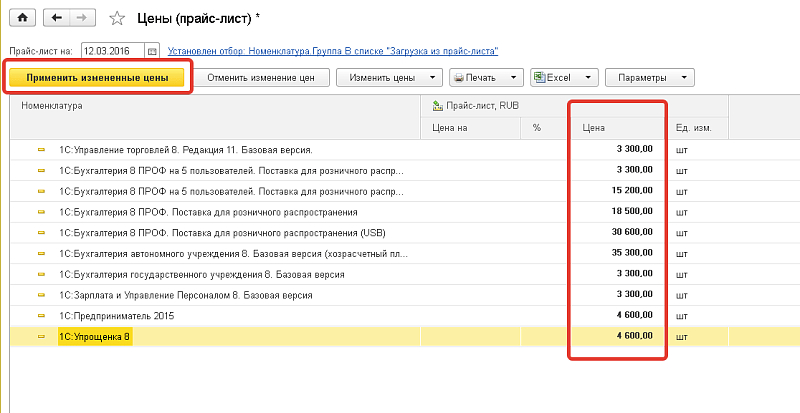Apply changed prices with Применить измененные цены

(x=97, y=78)
